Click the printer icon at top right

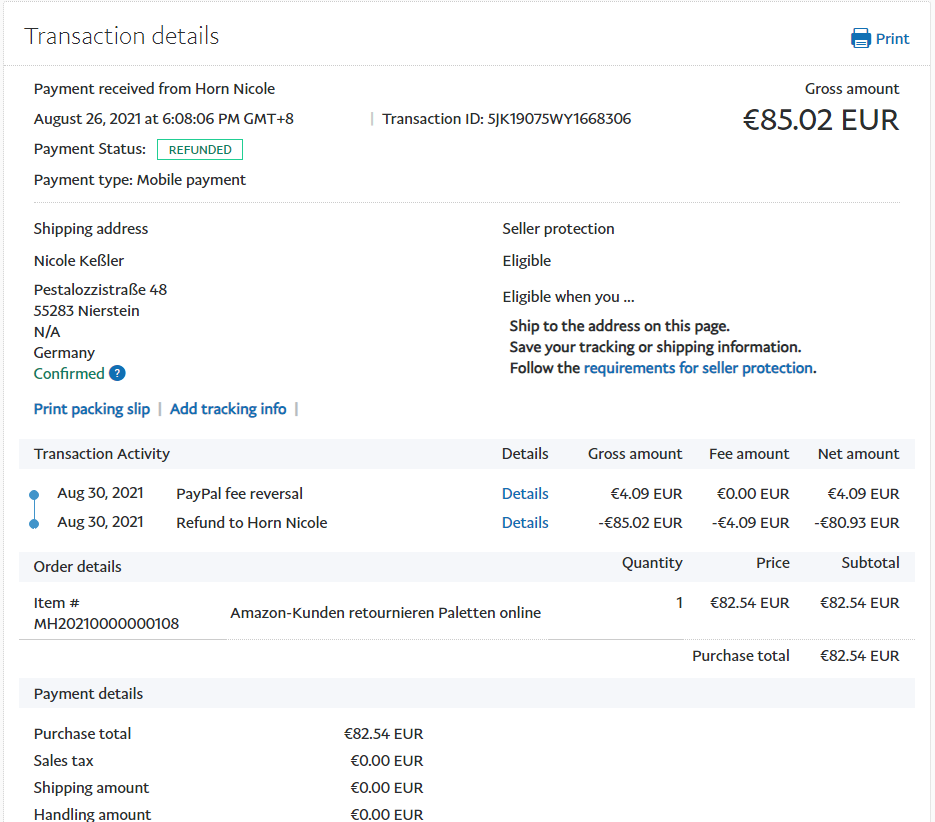[x=860, y=39]
